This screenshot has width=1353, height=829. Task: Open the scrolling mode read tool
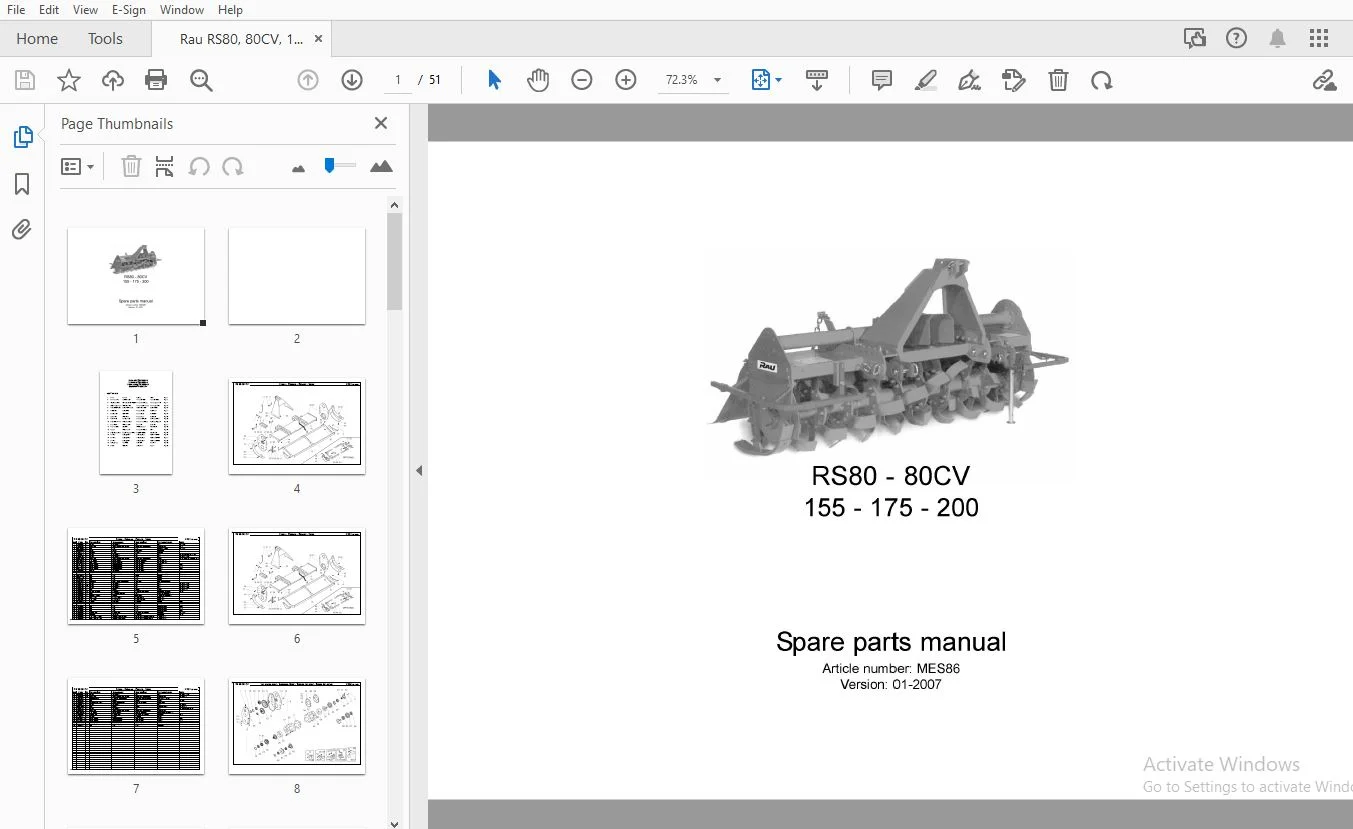[x=817, y=80]
